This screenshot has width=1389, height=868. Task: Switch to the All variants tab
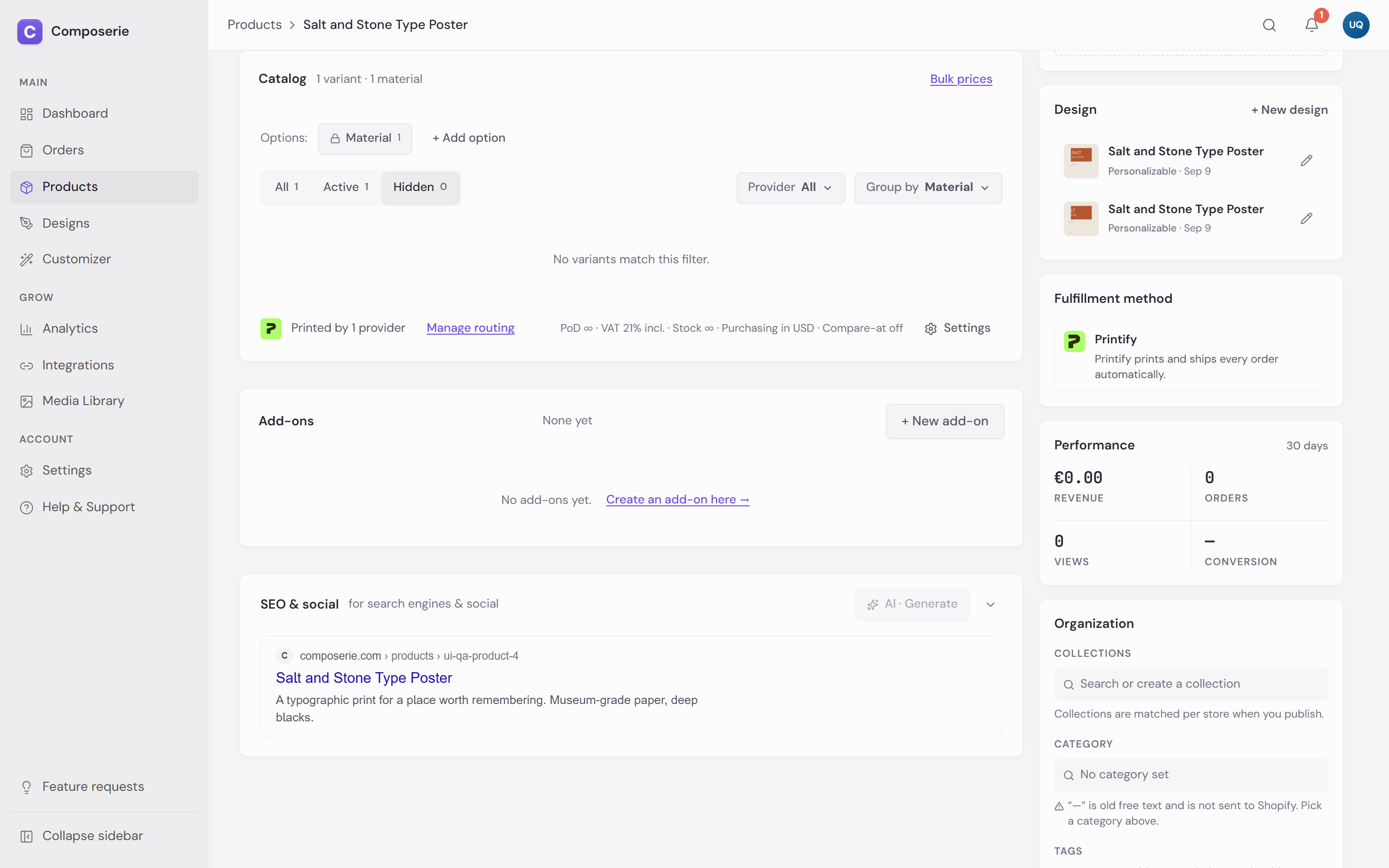tap(286, 187)
